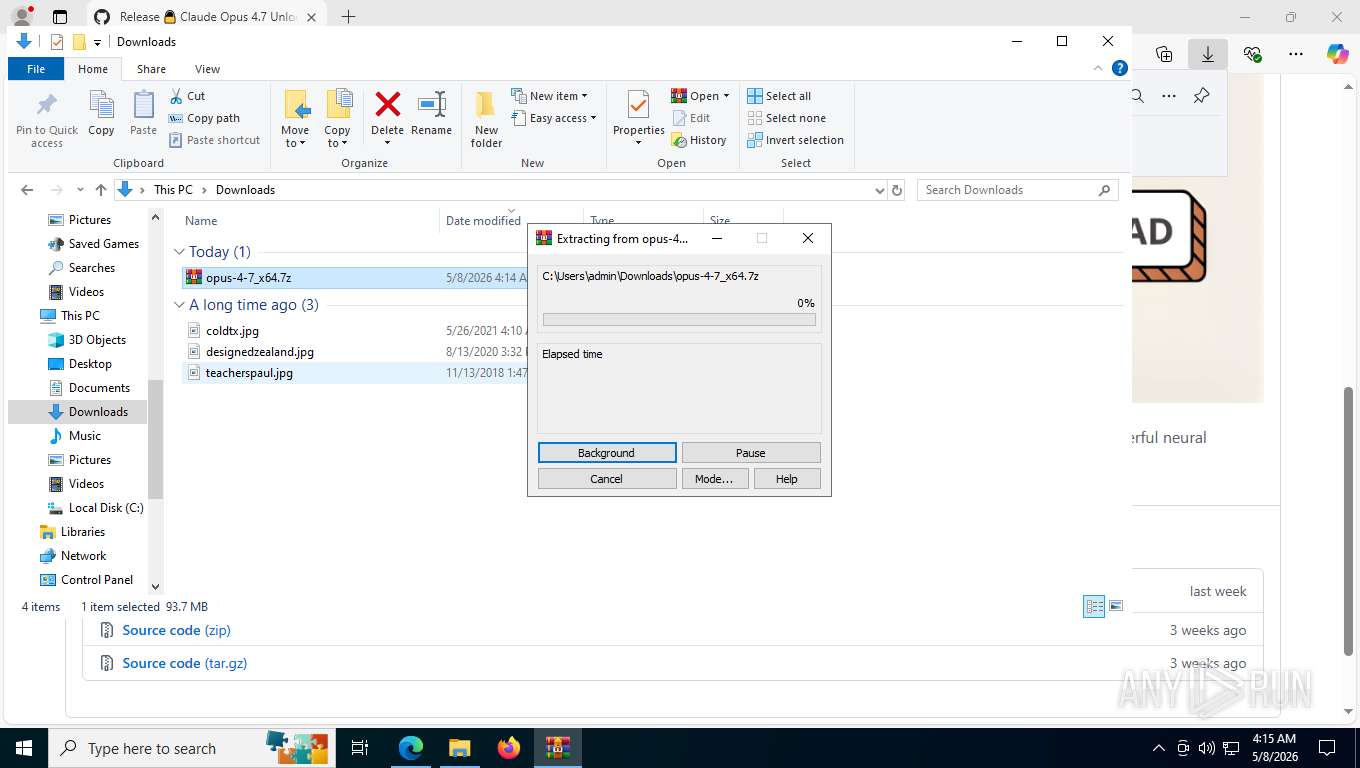This screenshot has width=1360, height=768.
Task: Open Edge downloads toolbar icon
Action: click(x=1207, y=54)
